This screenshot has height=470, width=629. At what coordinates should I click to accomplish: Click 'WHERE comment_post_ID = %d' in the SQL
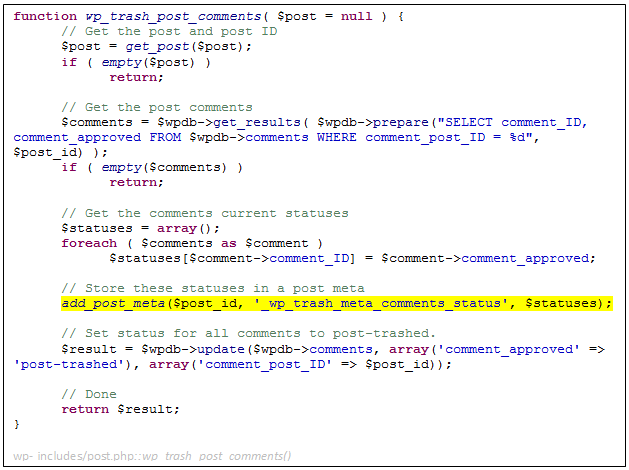click(424, 138)
